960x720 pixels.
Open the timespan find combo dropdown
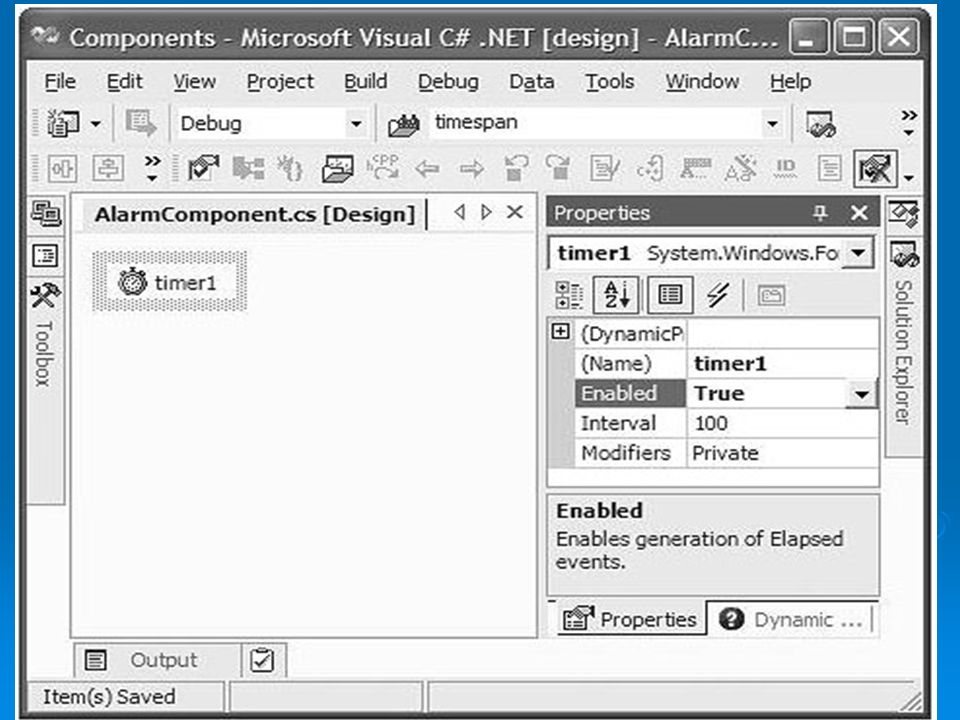click(x=773, y=124)
